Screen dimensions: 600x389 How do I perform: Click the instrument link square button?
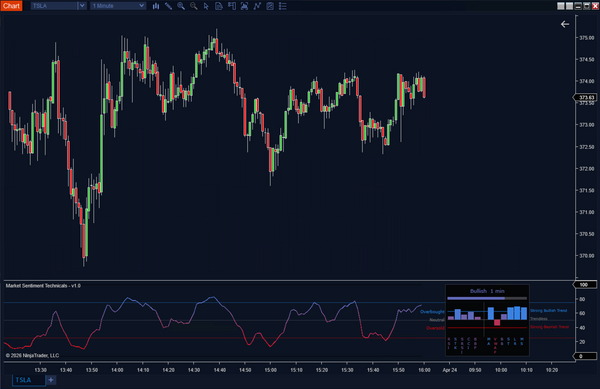click(561, 6)
